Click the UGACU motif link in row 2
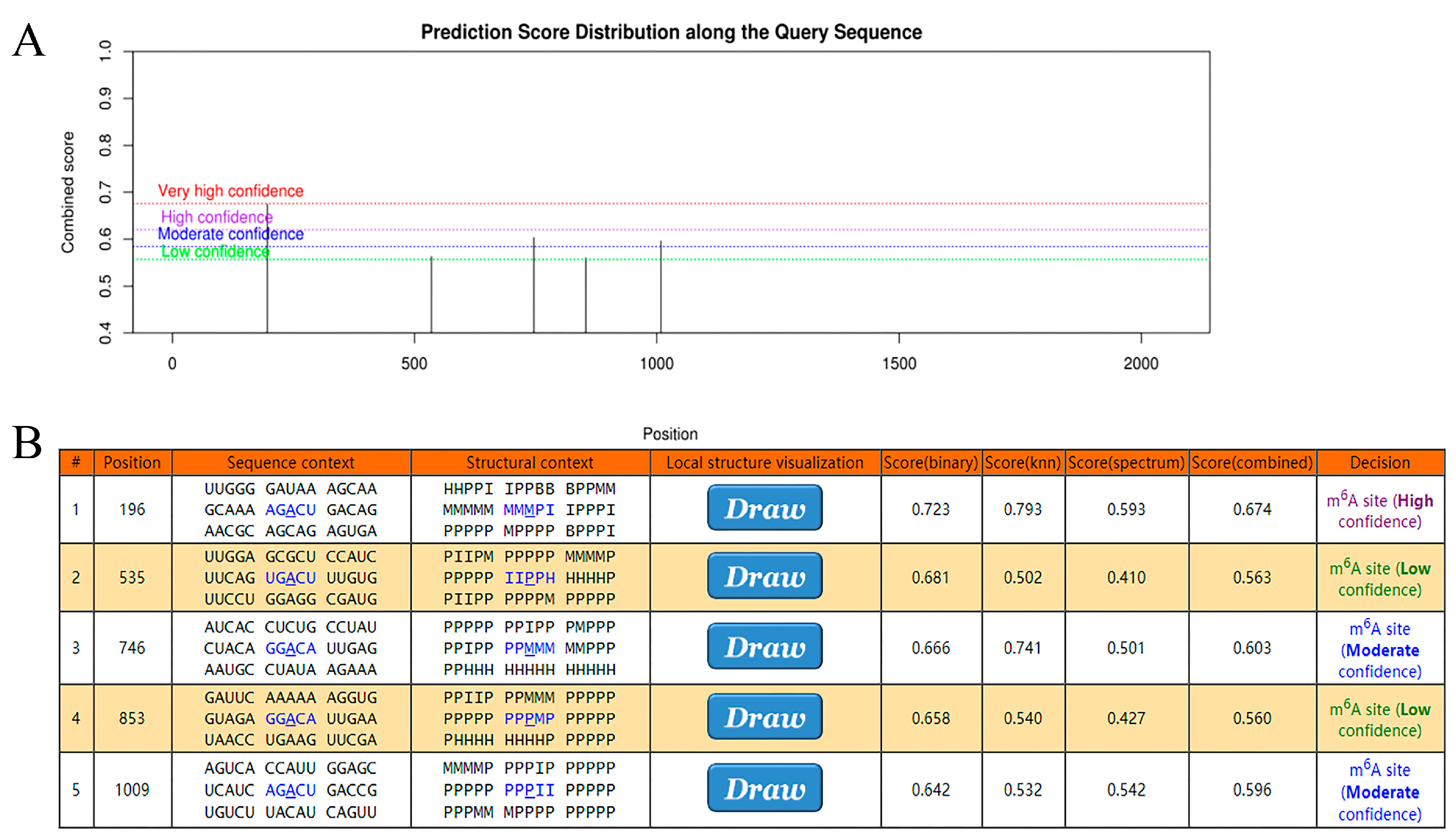 [x=290, y=578]
